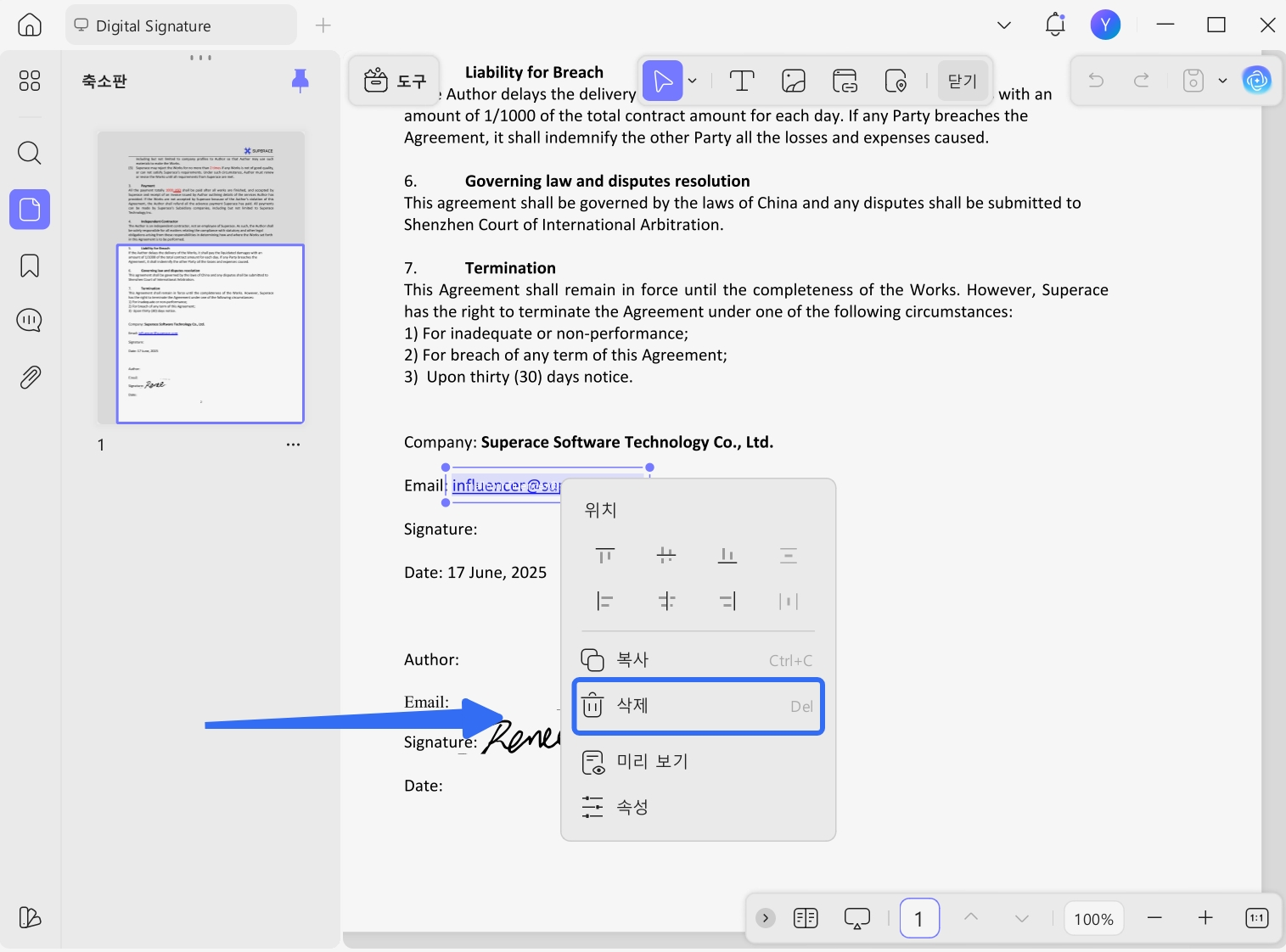Open page 1 thumbnail options ellipsis
This screenshot has height=952, width=1286.
point(293,445)
